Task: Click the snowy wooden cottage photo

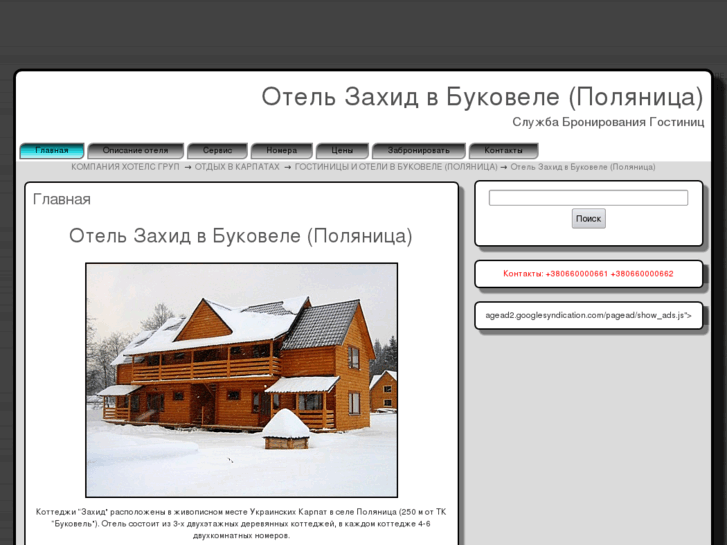Action: click(241, 380)
